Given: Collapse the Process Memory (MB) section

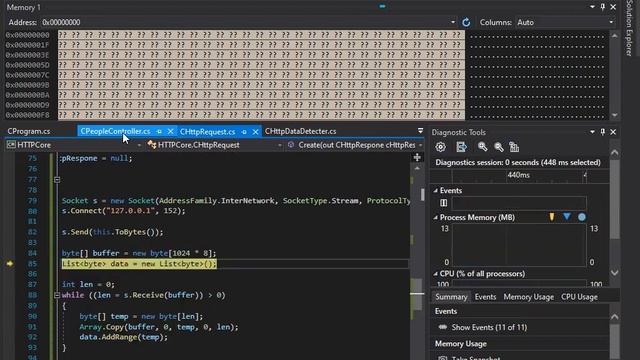Looking at the screenshot, I should coord(436,218).
